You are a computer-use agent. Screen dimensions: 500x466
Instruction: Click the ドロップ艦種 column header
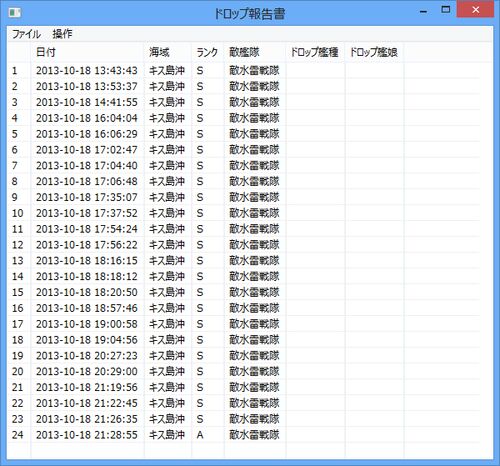coord(315,52)
